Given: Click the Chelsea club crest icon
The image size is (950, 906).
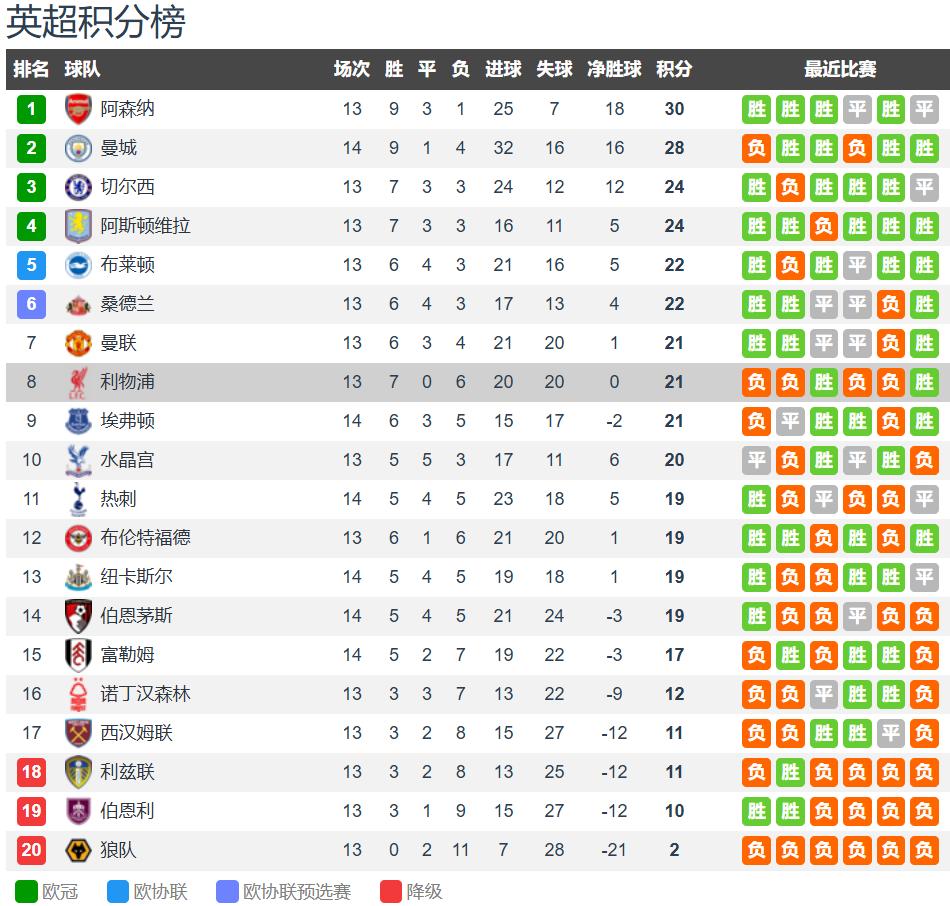Looking at the screenshot, I should coord(78,187).
